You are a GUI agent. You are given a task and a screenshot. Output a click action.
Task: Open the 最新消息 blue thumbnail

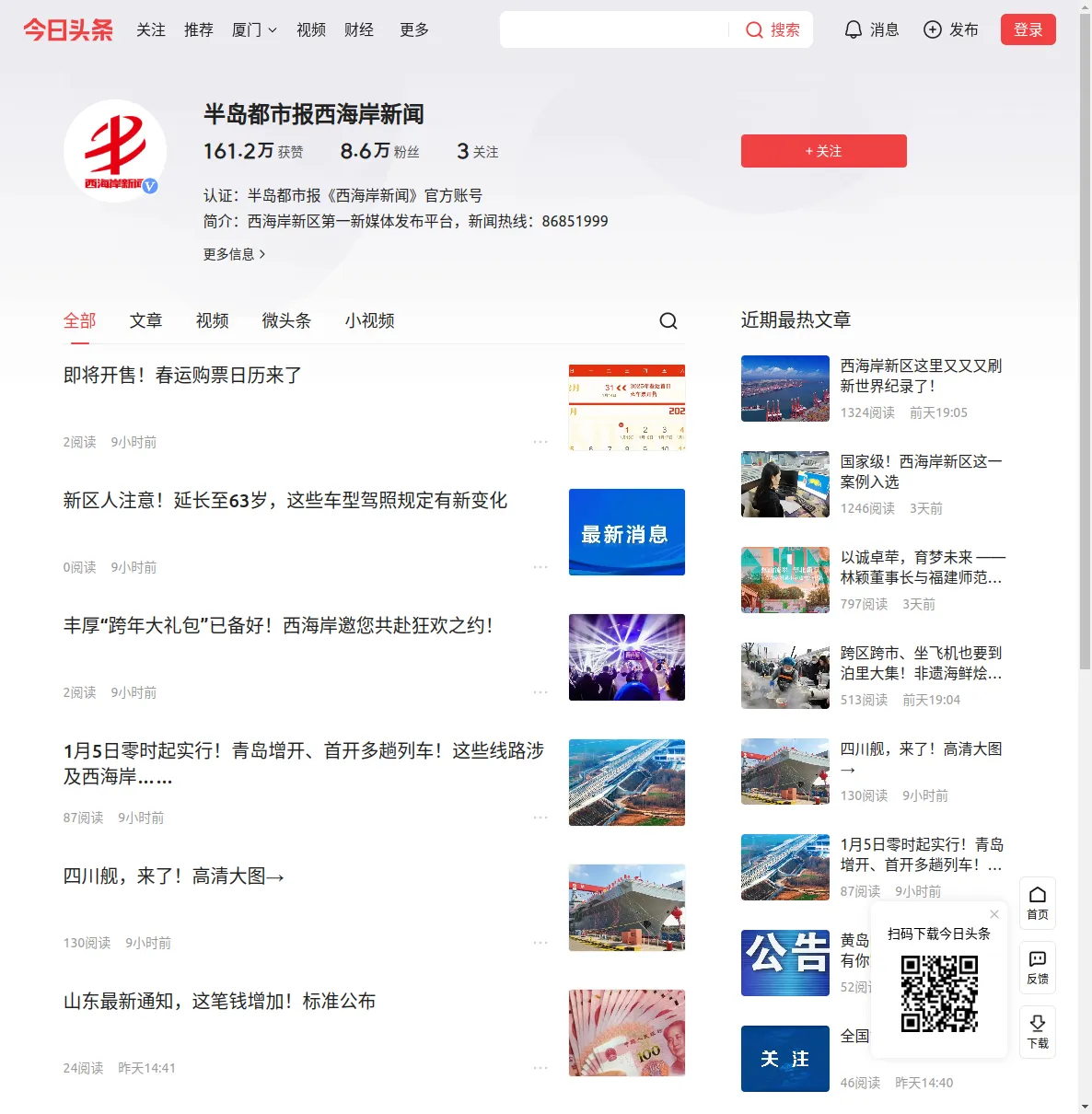click(627, 532)
